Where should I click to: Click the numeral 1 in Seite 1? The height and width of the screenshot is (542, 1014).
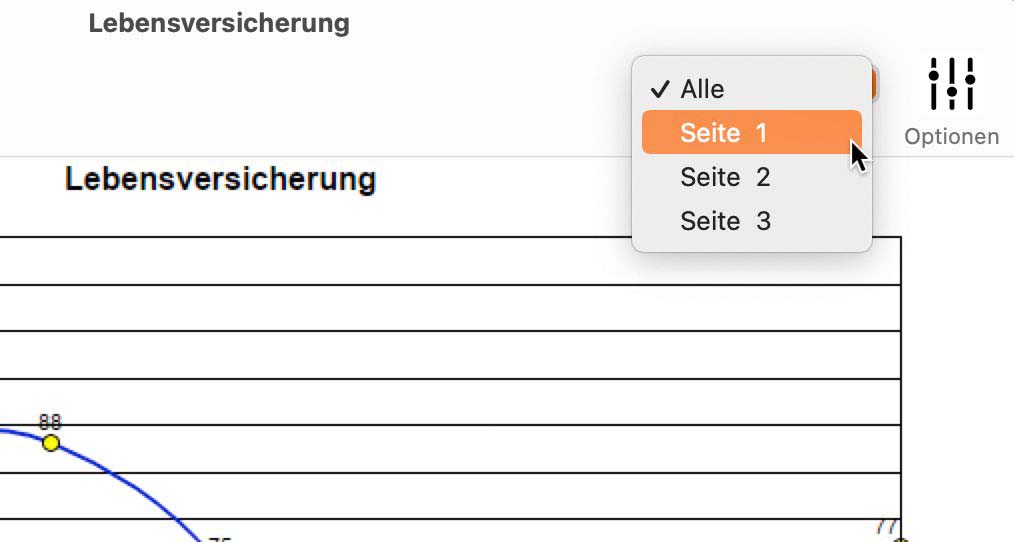click(761, 133)
